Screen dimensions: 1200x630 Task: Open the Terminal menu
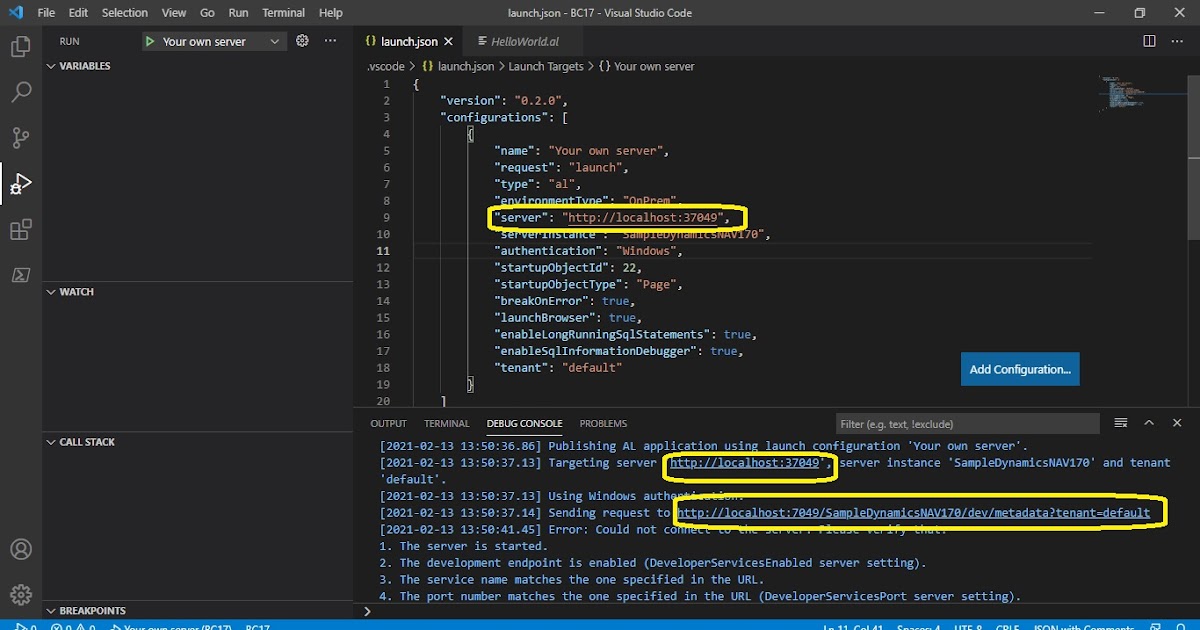click(x=283, y=12)
